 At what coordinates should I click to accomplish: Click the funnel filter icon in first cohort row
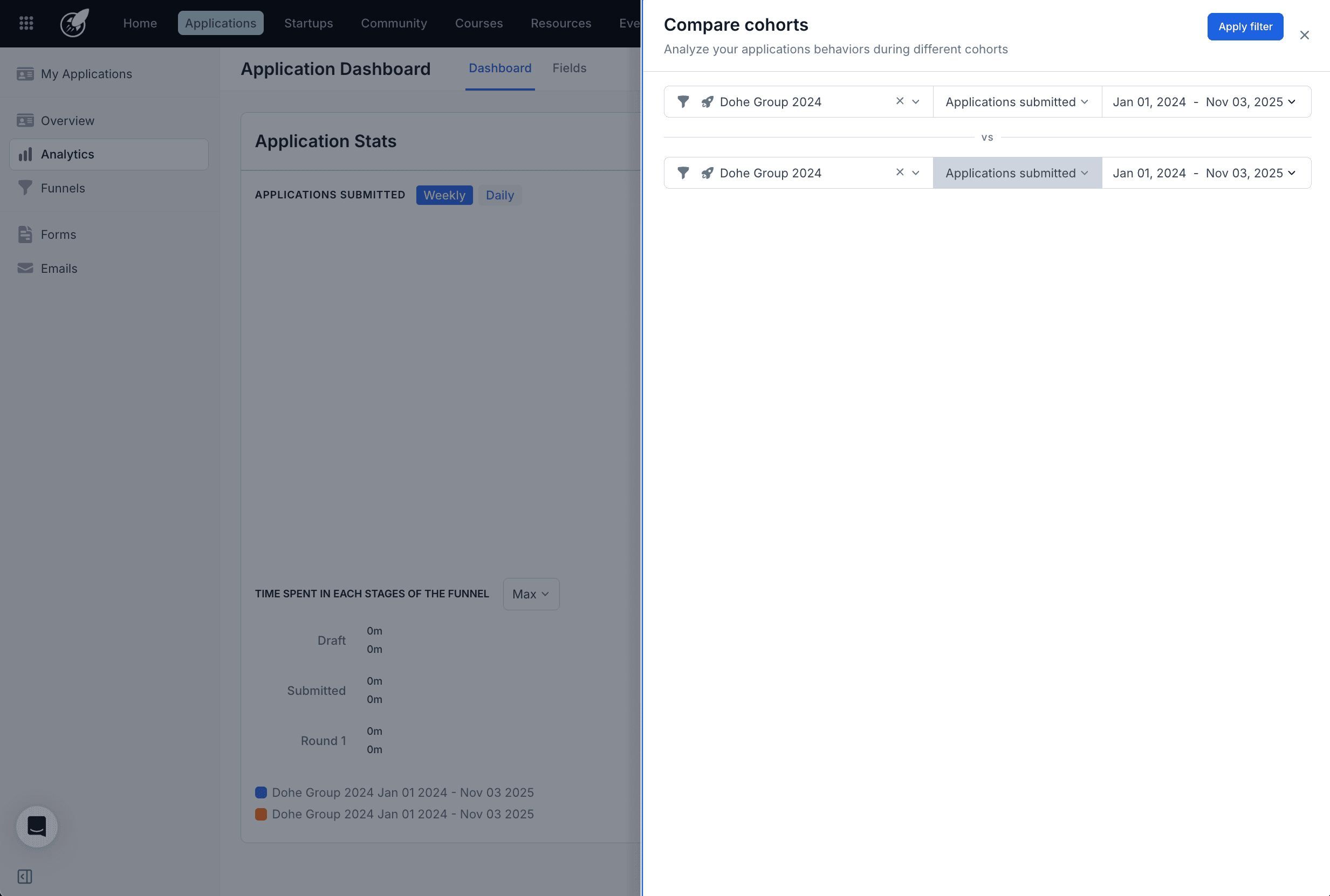click(683, 102)
